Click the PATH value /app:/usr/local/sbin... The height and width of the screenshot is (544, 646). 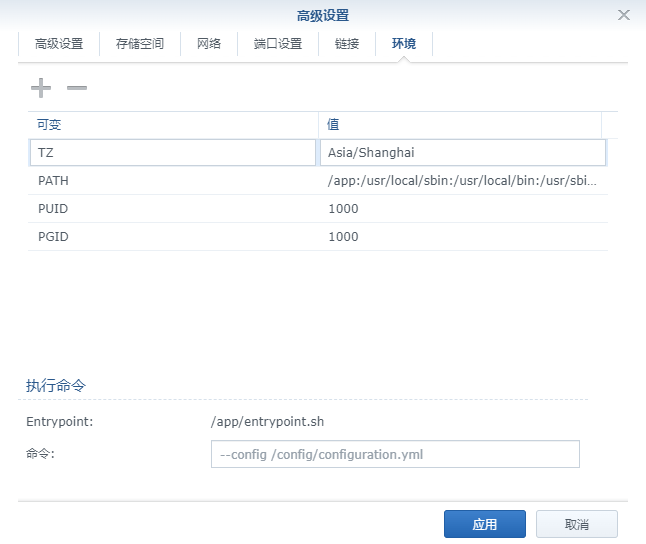click(462, 181)
